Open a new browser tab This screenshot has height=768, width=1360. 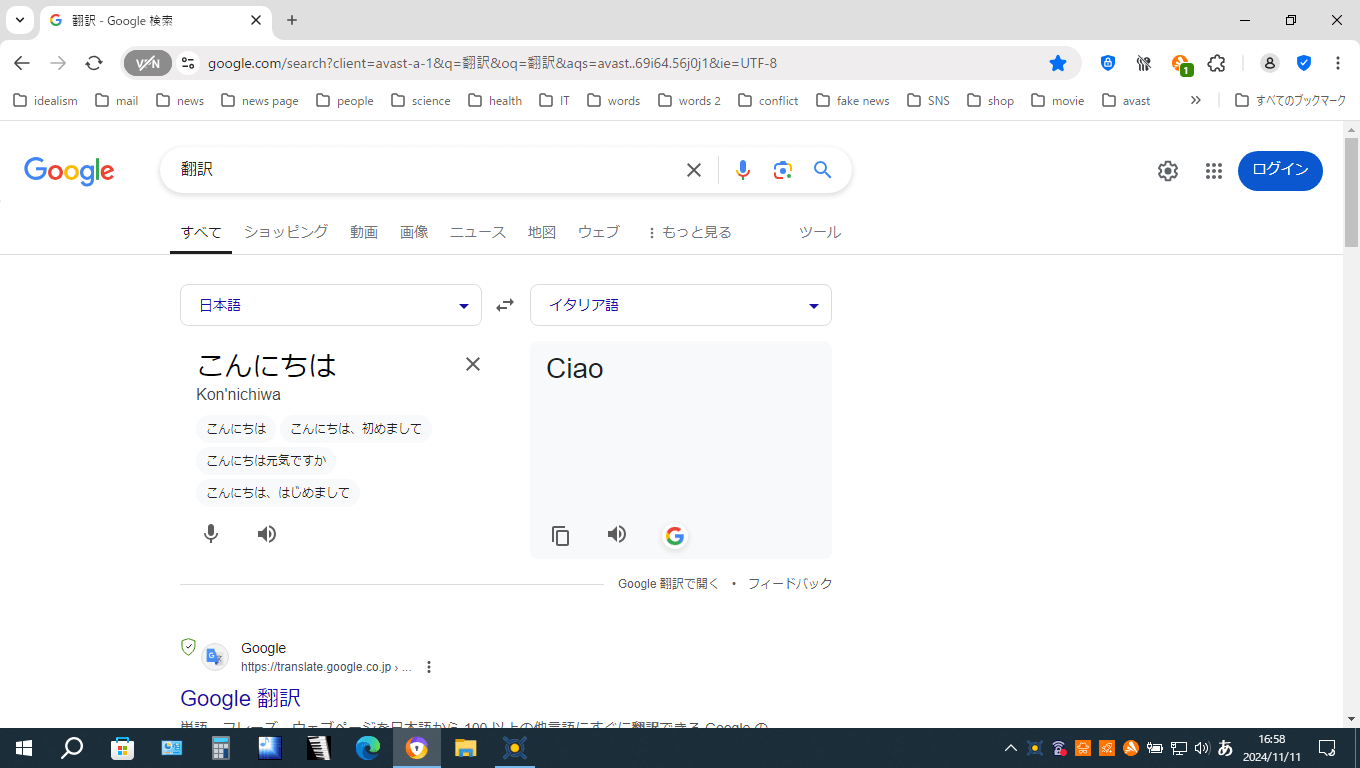[x=292, y=20]
